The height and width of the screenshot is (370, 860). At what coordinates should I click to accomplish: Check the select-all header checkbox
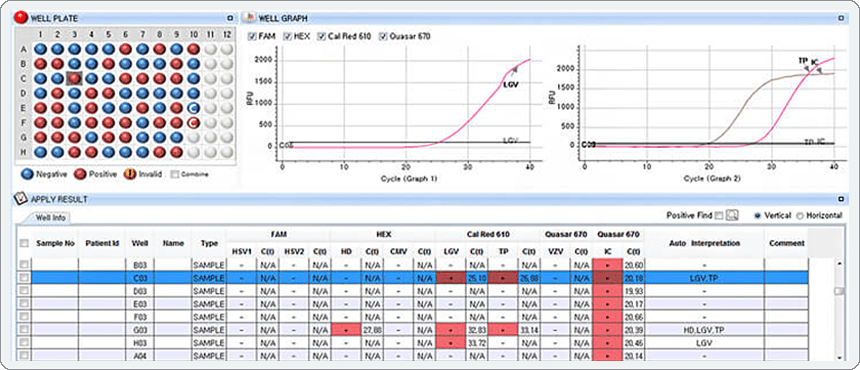[24, 243]
